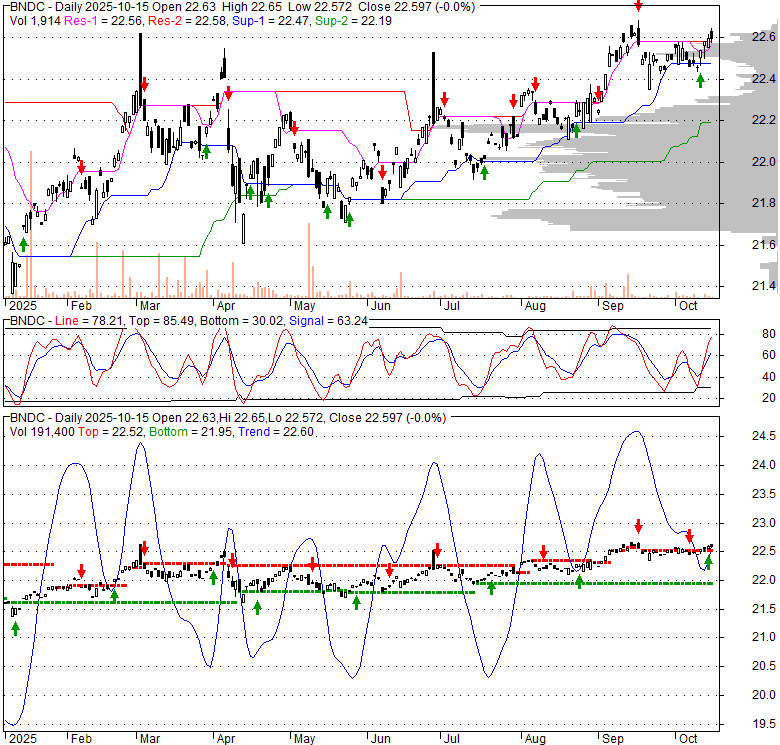Click the 24.5 value on bottom chart axis
Screen dimensions: 780x745
tap(763, 436)
